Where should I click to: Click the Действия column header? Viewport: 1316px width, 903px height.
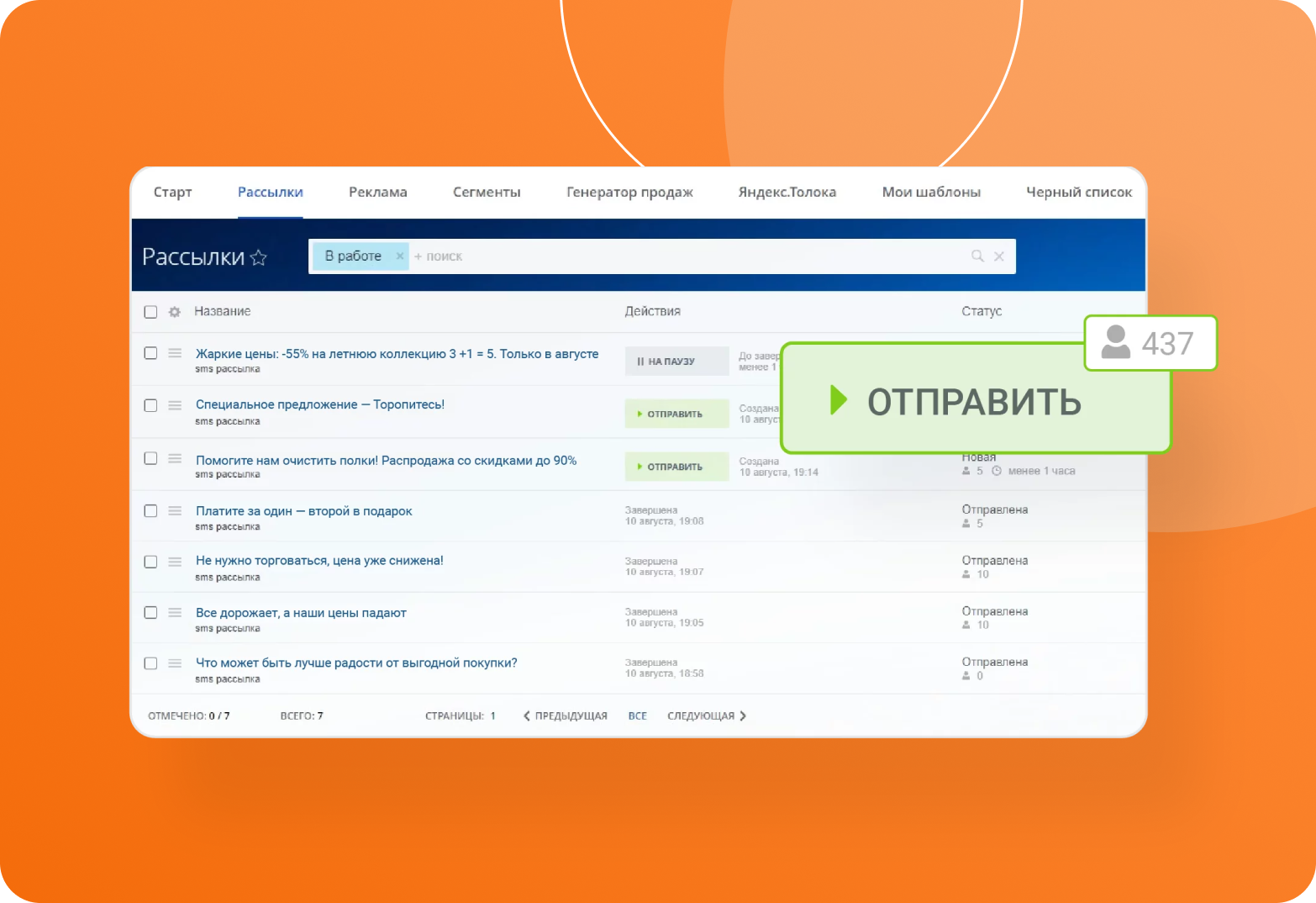(x=652, y=312)
